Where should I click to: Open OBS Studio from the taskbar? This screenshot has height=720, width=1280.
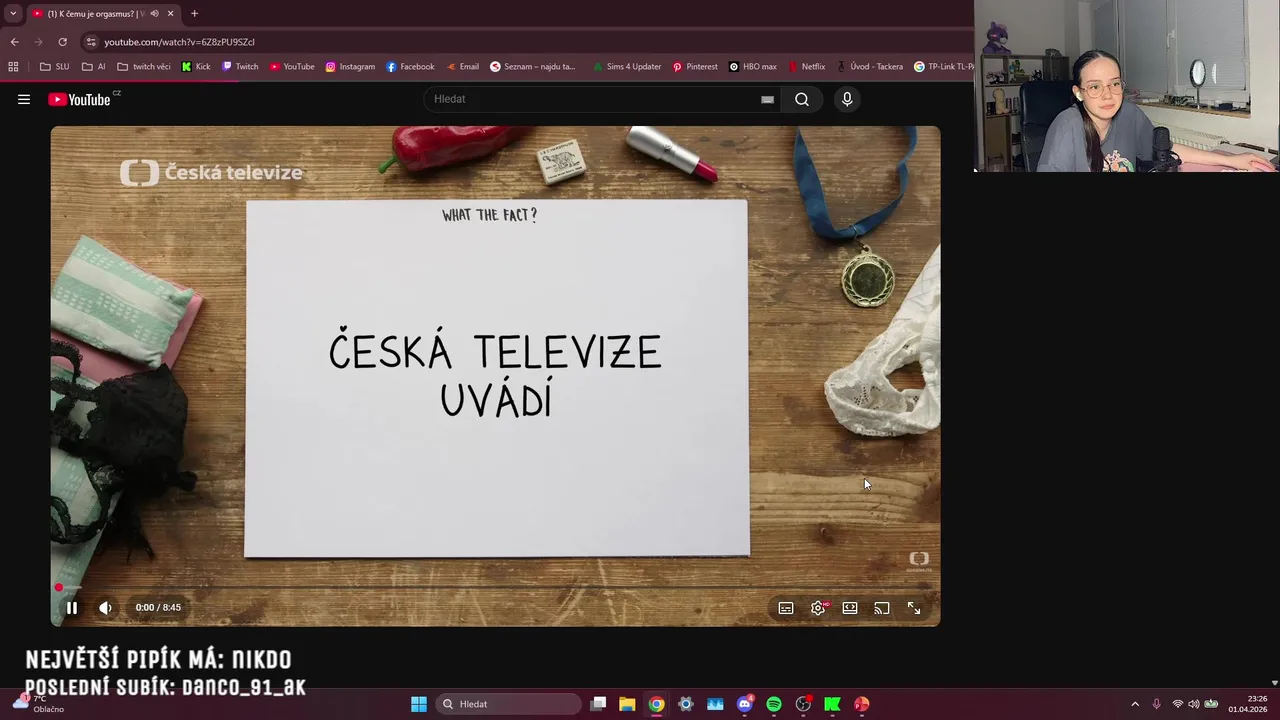[803, 704]
